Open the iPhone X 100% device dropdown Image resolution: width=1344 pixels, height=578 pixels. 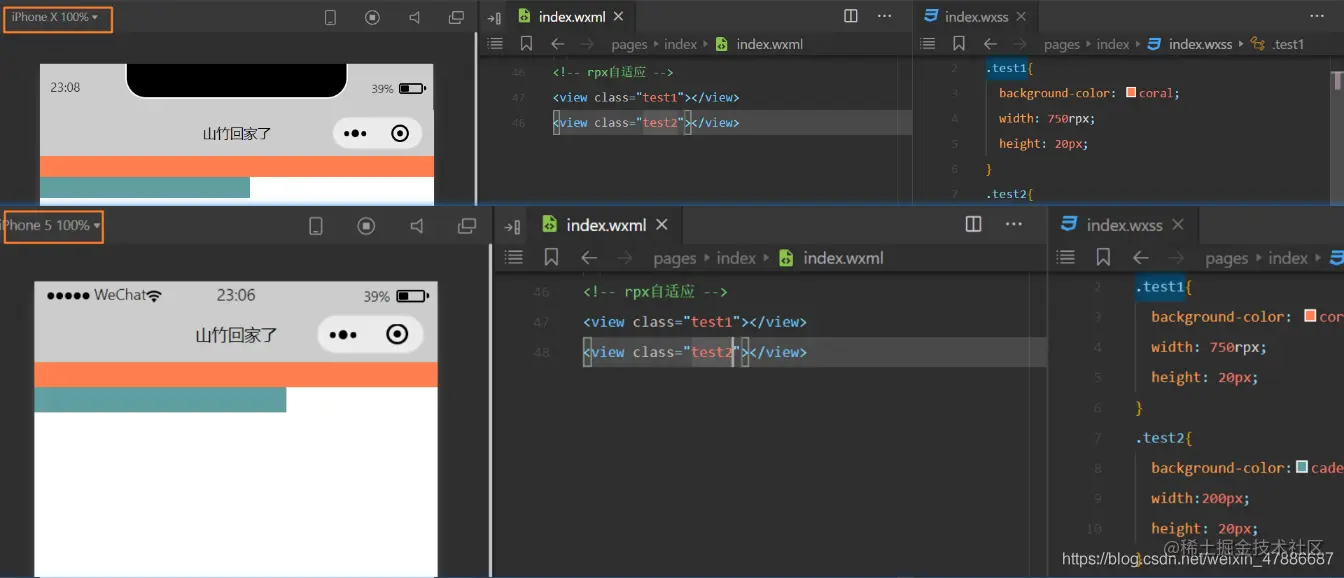(55, 18)
